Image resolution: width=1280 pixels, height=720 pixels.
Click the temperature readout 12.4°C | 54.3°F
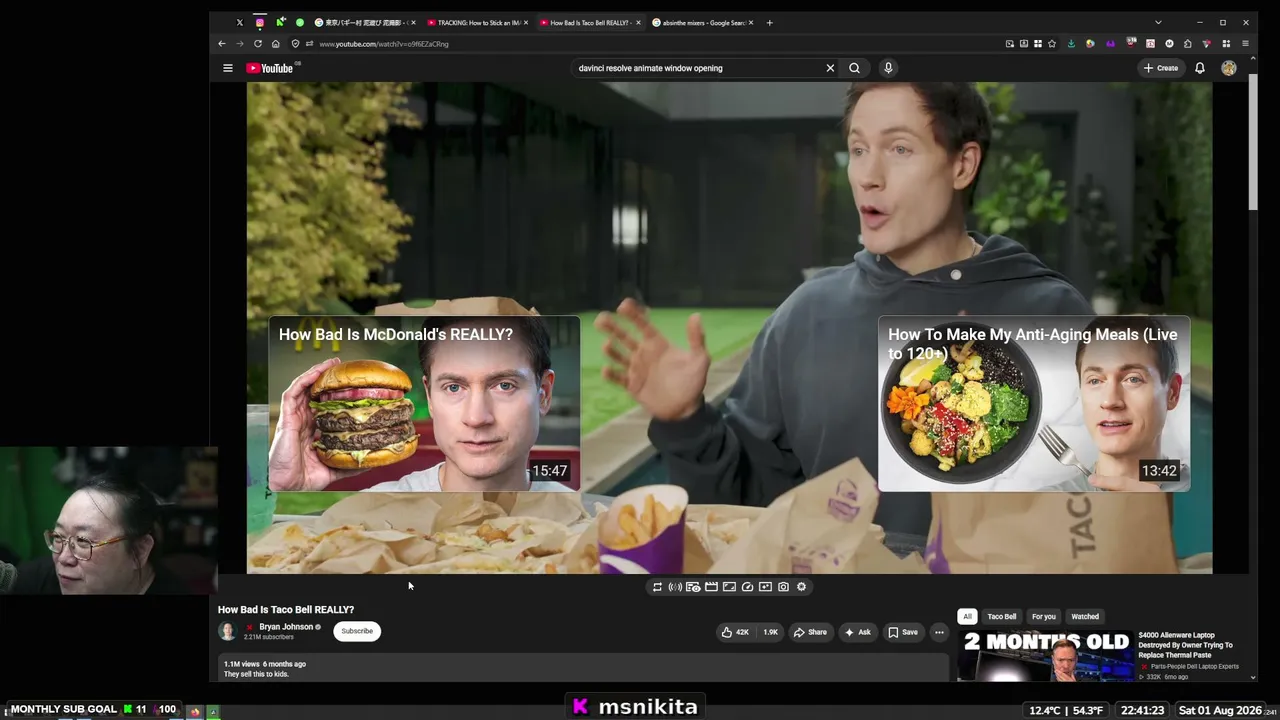coord(1067,710)
